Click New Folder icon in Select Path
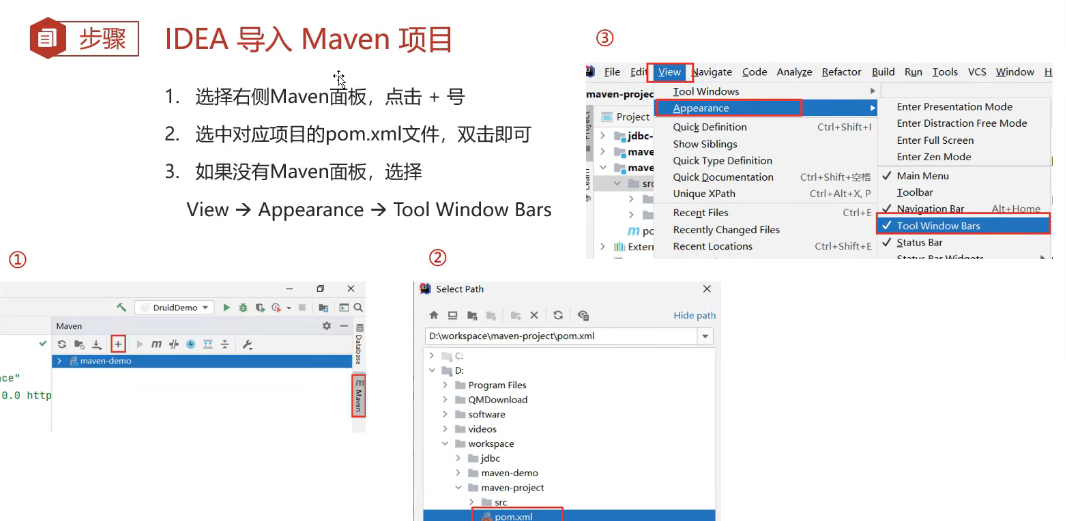Screen dimensions: 1066x521 [x=516, y=316]
